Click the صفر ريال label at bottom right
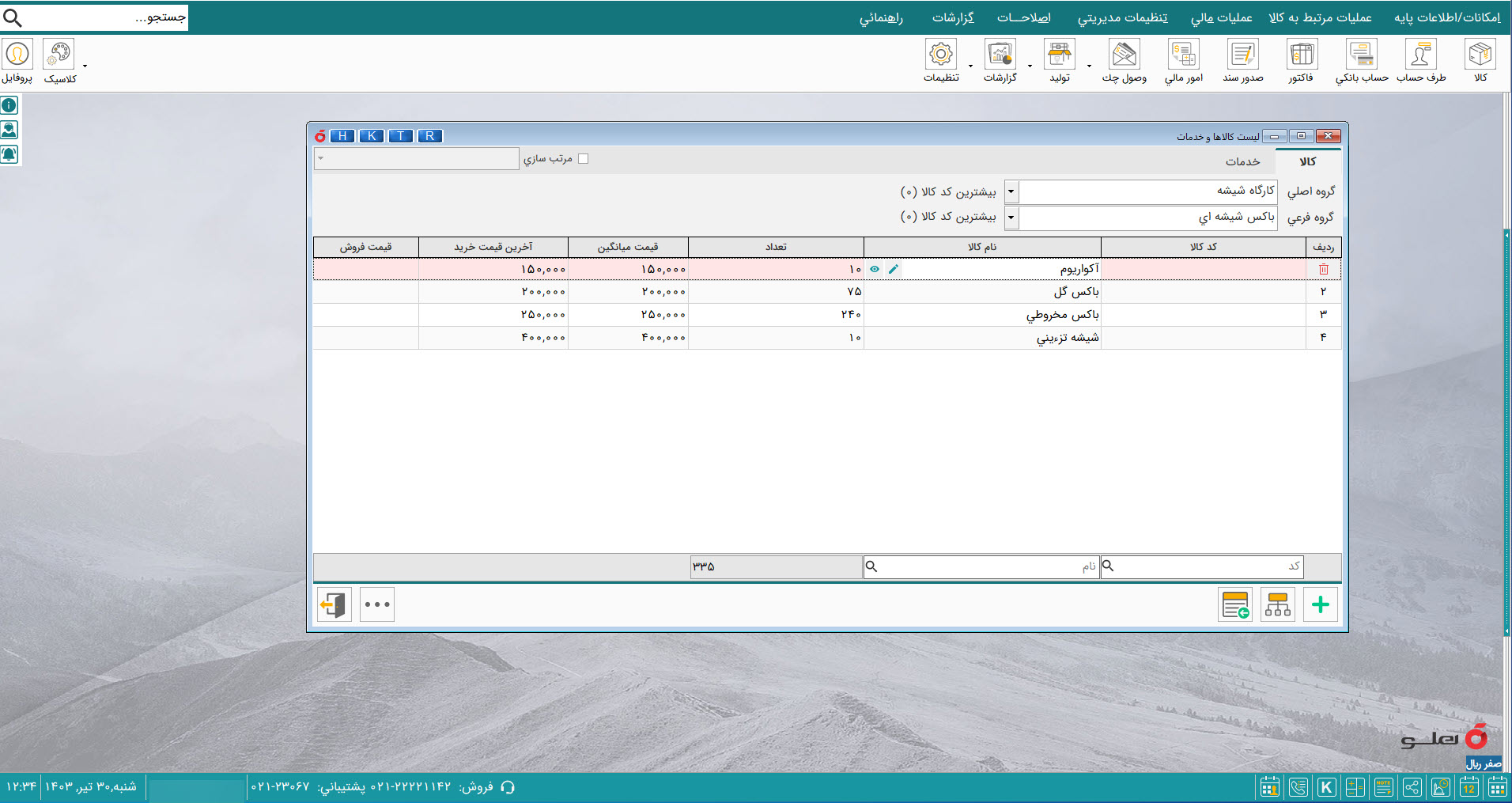1512x803 pixels. tap(1484, 764)
